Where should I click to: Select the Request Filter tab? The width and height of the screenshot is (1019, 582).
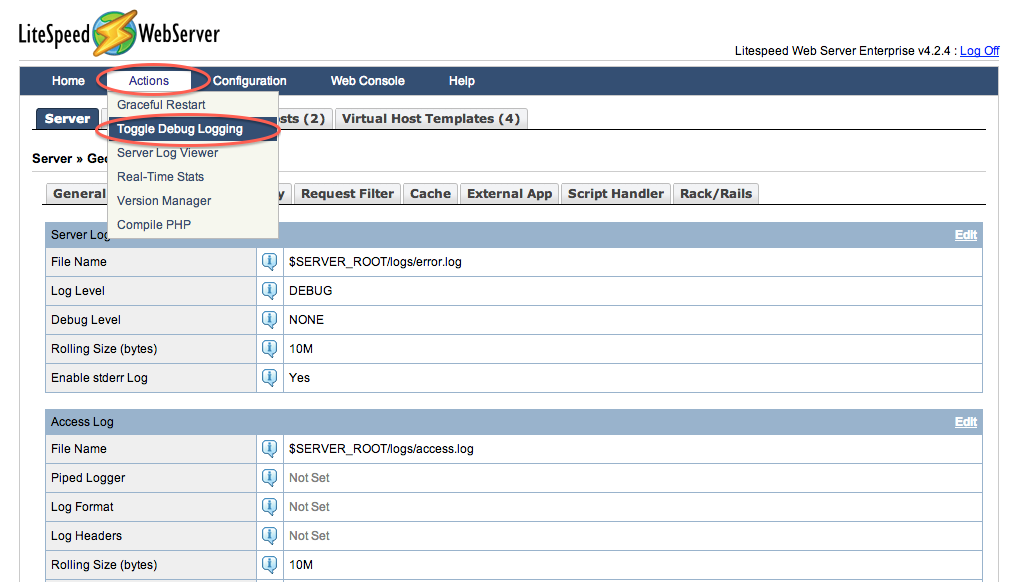pyautogui.click(x=347, y=193)
